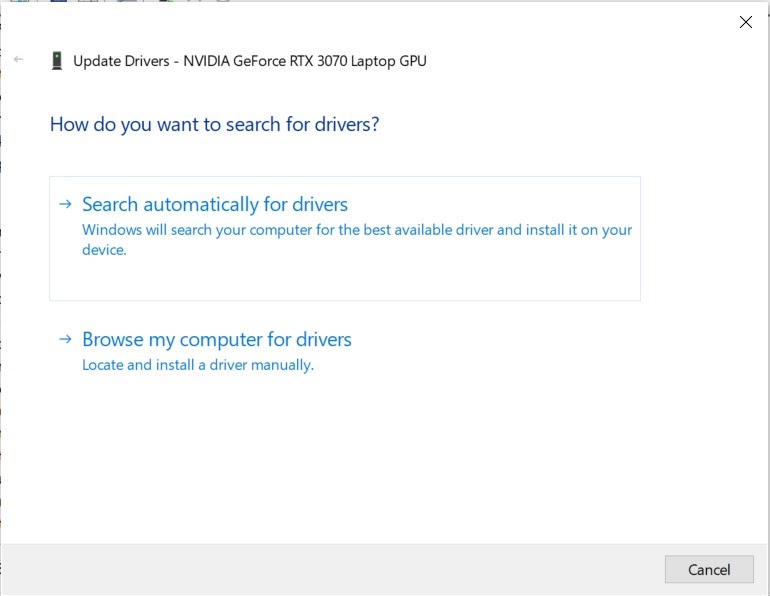Go back with the back arrow

19,59
